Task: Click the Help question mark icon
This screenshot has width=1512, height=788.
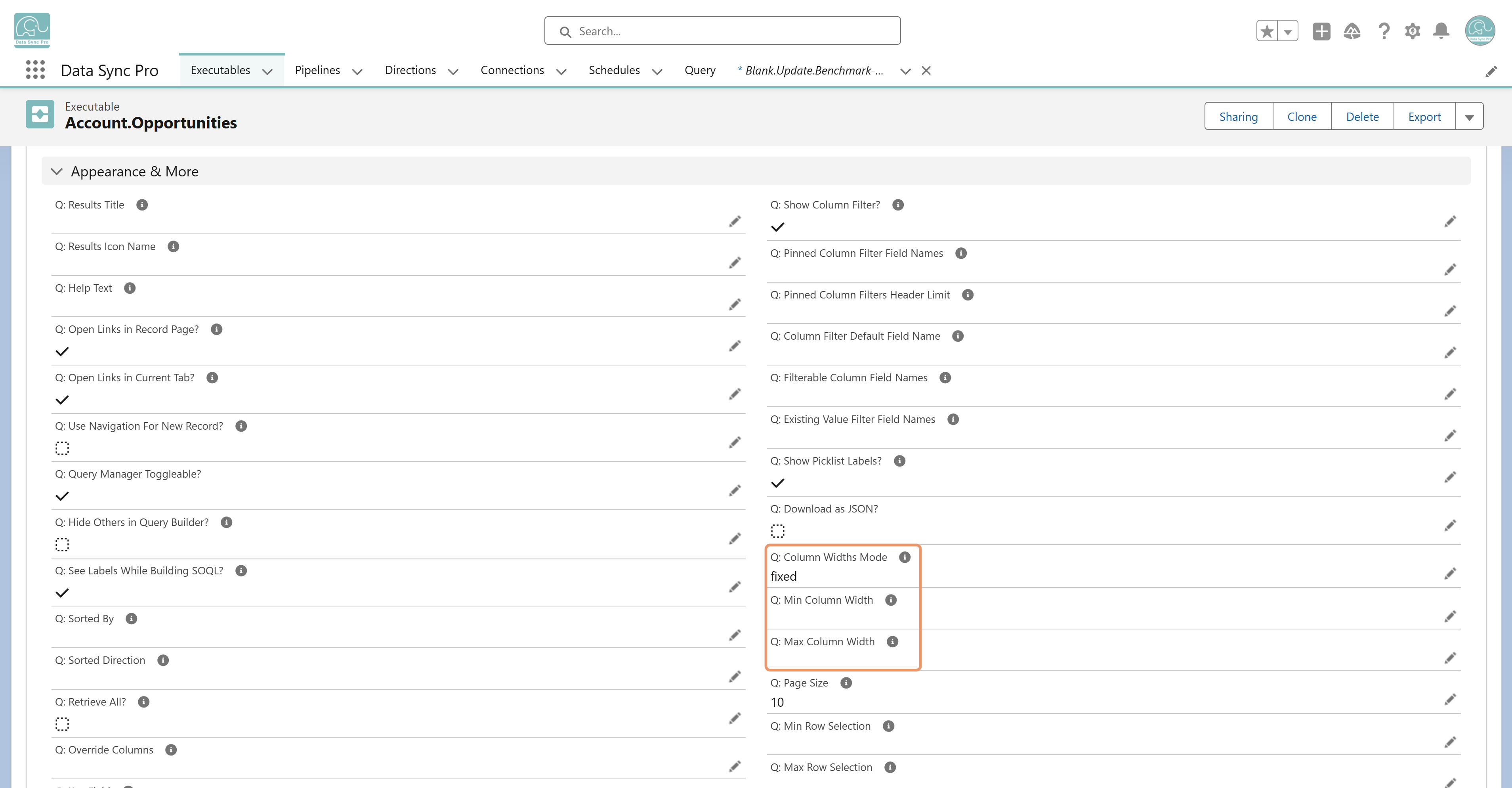Action: point(1384,31)
